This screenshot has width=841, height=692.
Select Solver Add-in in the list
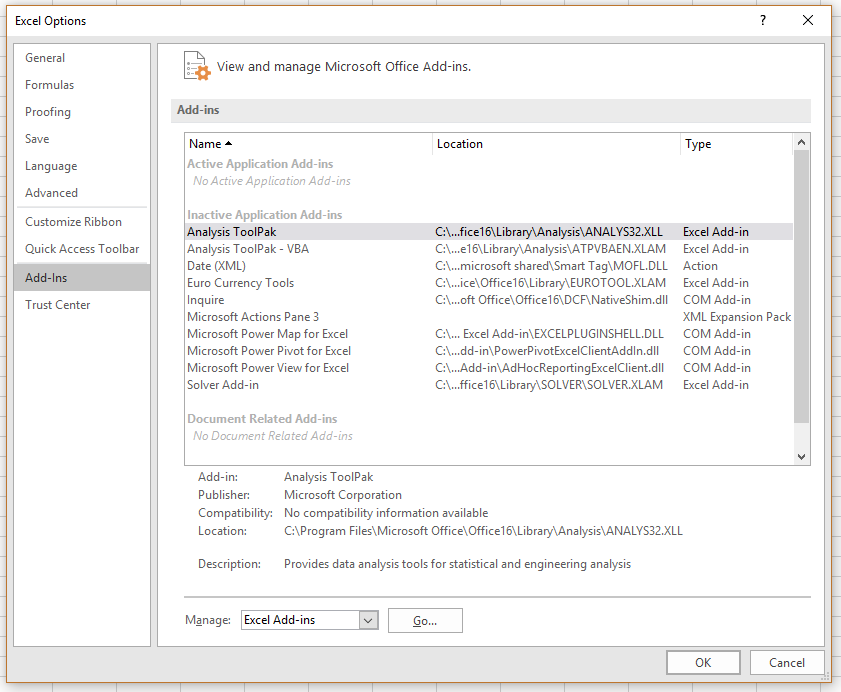point(223,385)
